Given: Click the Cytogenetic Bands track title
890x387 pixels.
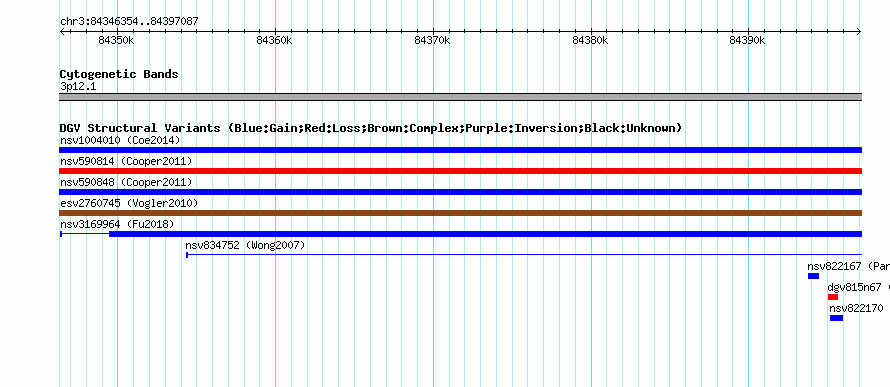Looking at the screenshot, I should click(119, 74).
